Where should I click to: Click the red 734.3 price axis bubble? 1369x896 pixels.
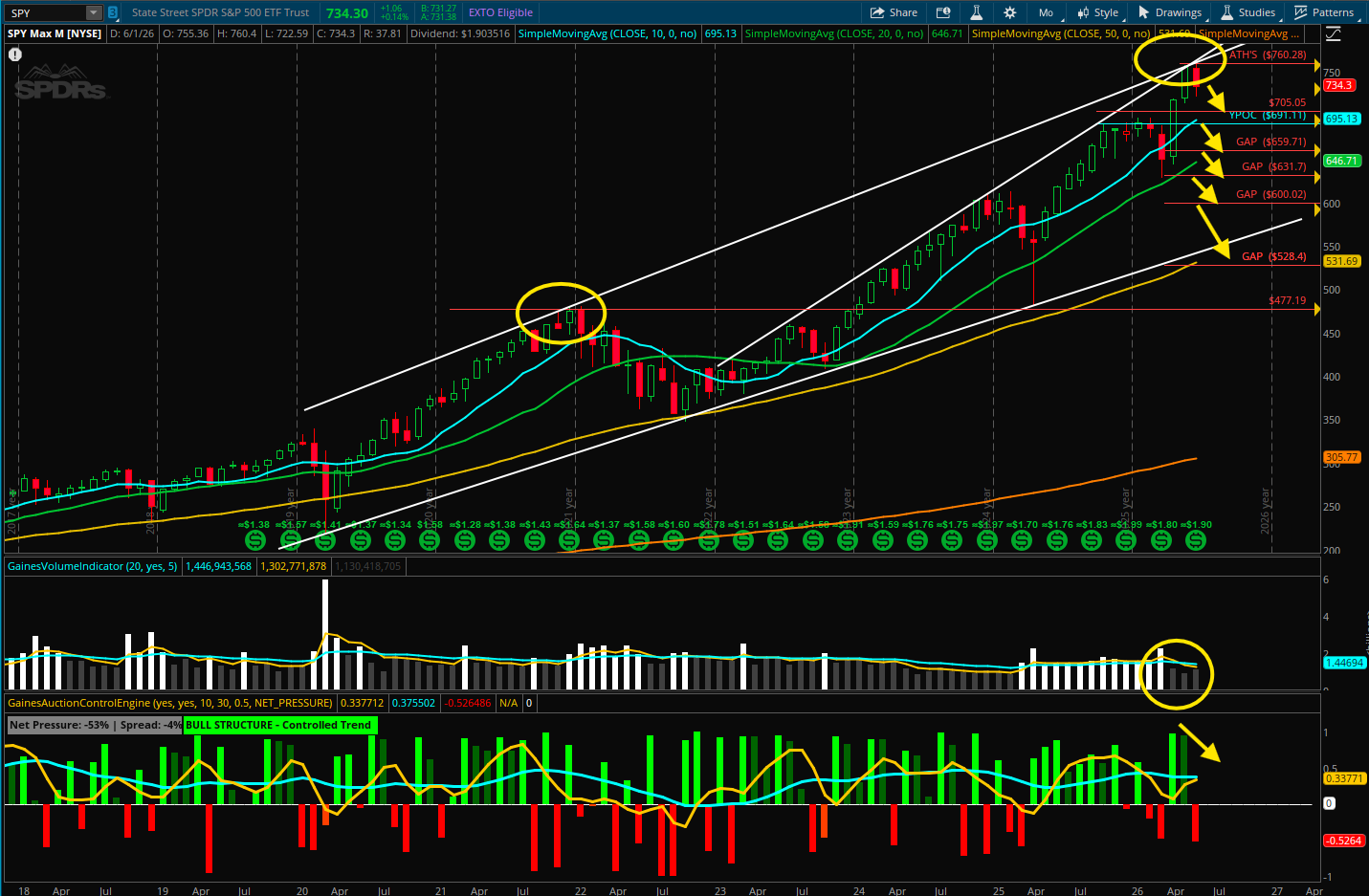click(1339, 85)
